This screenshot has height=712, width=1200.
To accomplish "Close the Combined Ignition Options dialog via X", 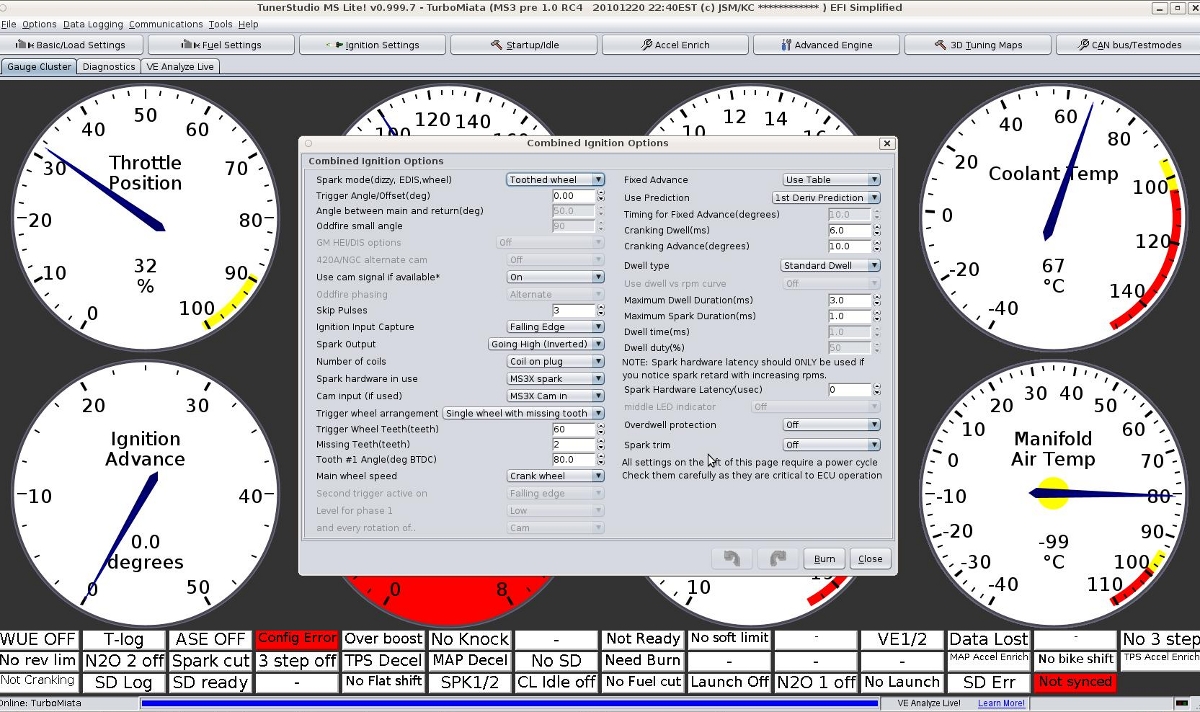I will click(886, 143).
